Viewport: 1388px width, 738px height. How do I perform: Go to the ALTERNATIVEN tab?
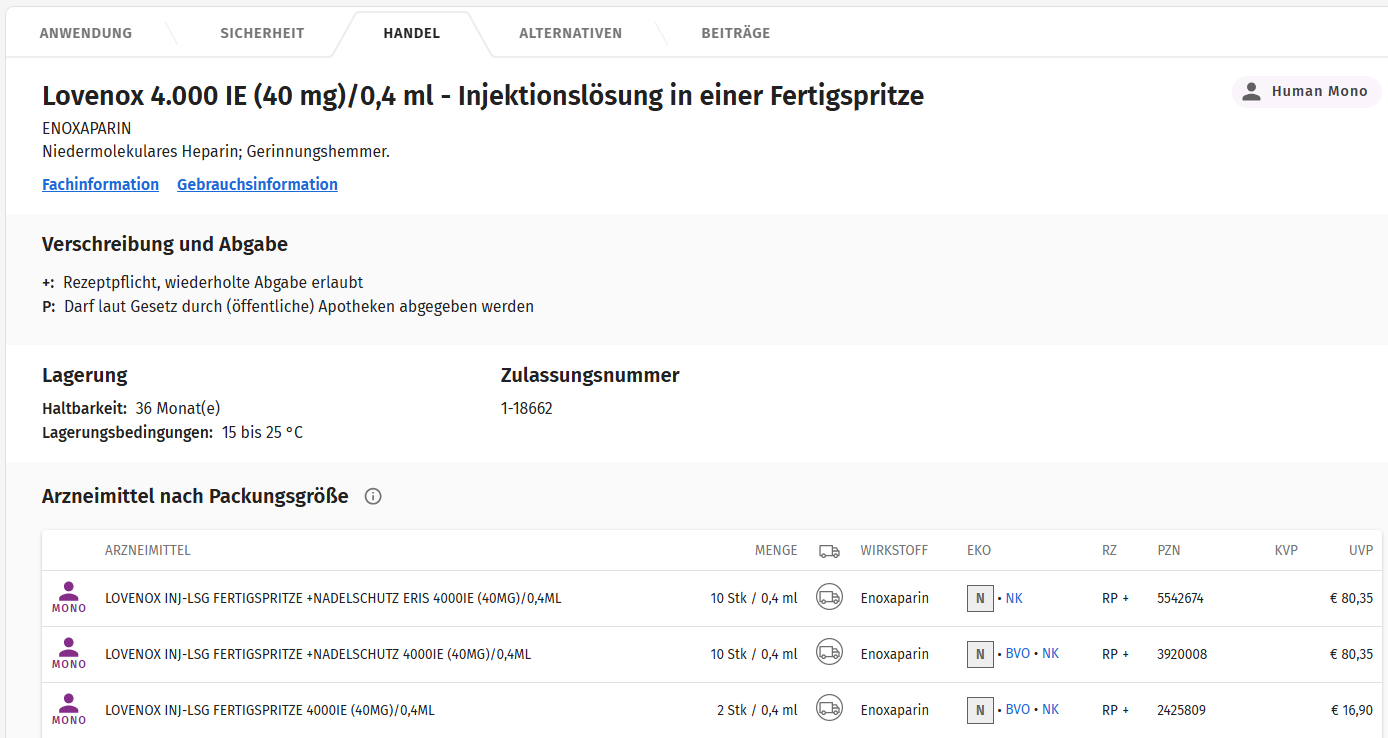[x=570, y=33]
